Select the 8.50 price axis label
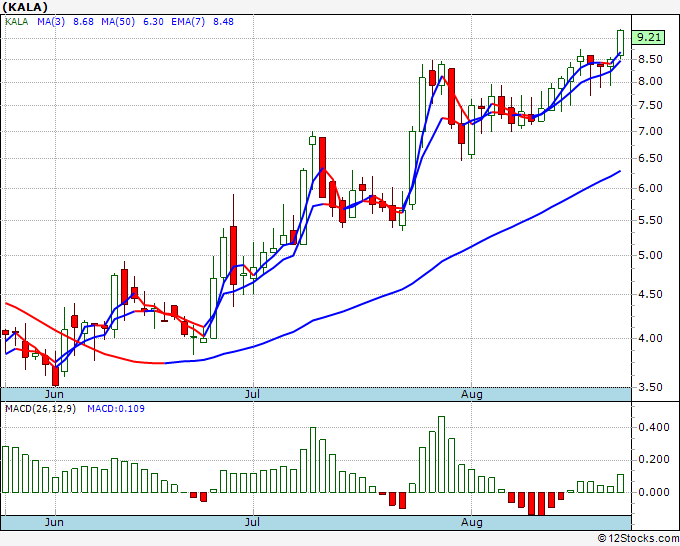 click(650, 59)
